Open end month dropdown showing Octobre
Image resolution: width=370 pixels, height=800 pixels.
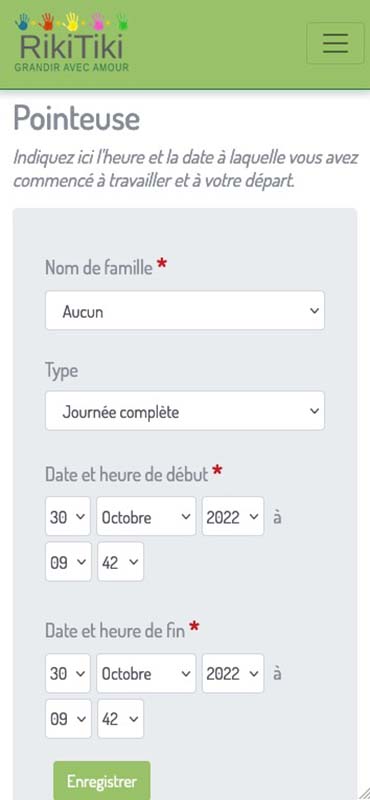pyautogui.click(x=146, y=673)
